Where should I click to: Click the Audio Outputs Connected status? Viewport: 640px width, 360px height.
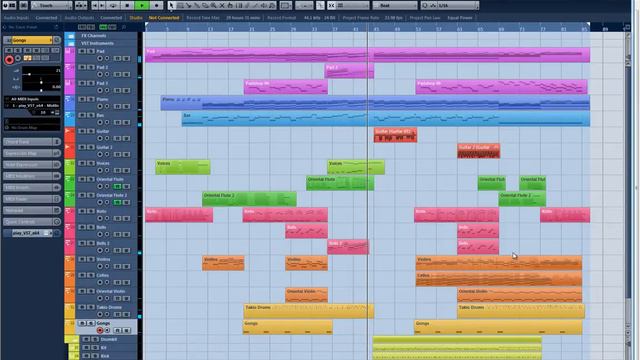(x=111, y=18)
